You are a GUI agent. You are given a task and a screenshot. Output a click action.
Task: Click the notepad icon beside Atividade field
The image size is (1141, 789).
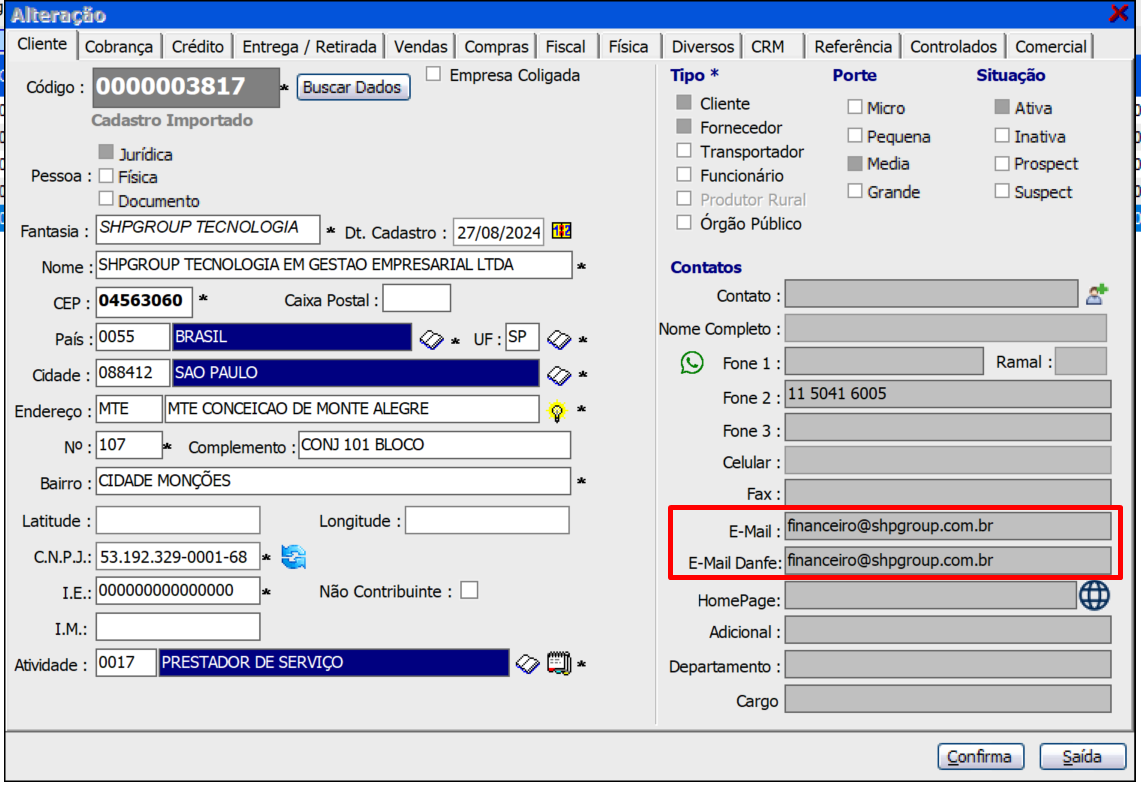pyautogui.click(x=558, y=663)
